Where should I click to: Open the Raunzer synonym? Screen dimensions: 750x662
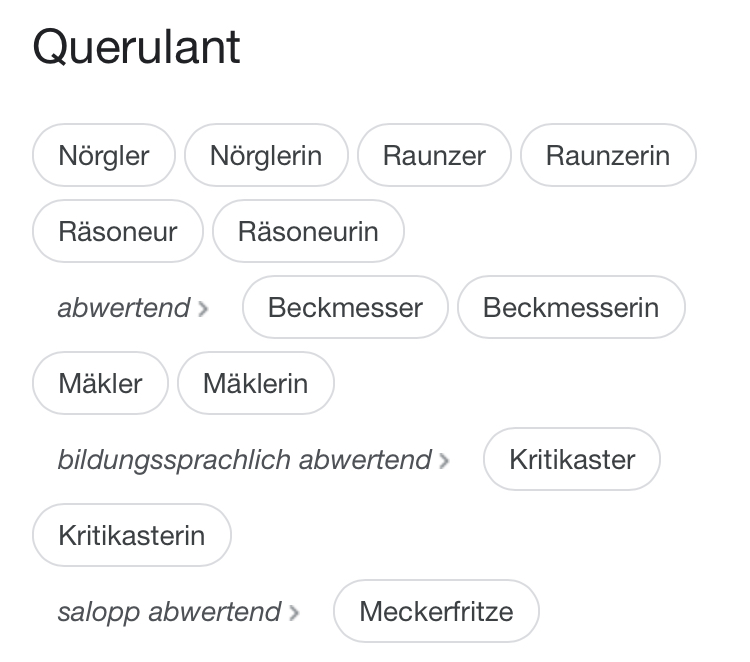pyautogui.click(x=434, y=156)
